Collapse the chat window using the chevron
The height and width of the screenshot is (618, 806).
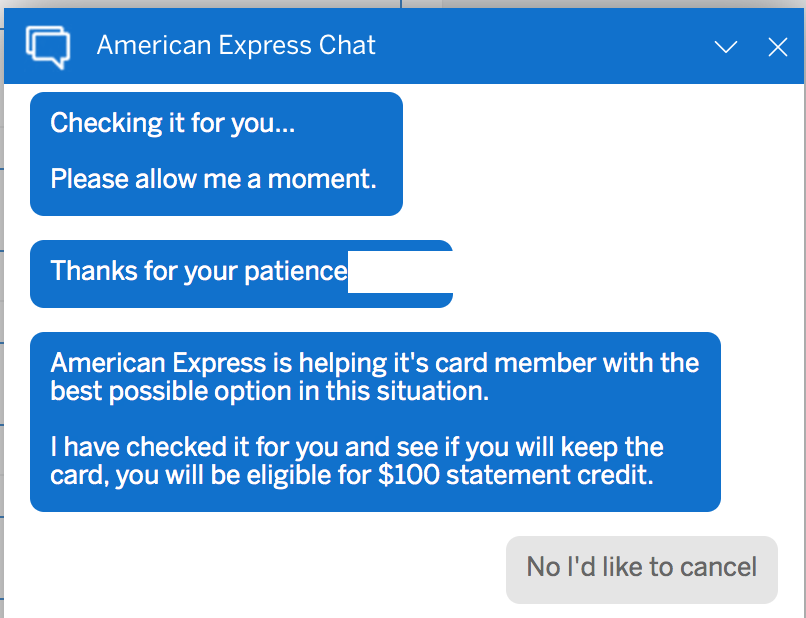(726, 46)
